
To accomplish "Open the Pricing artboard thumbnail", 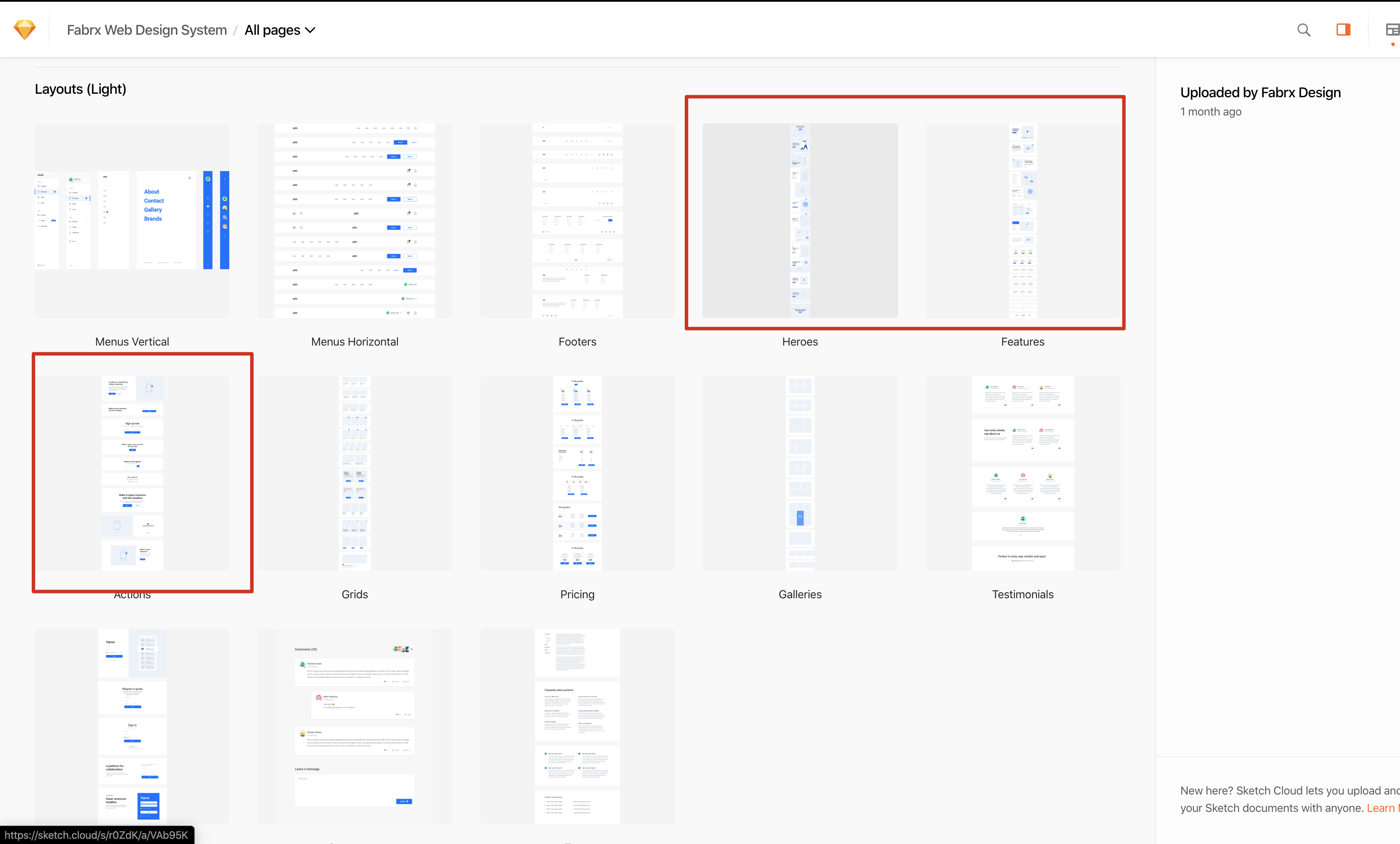I will point(577,472).
